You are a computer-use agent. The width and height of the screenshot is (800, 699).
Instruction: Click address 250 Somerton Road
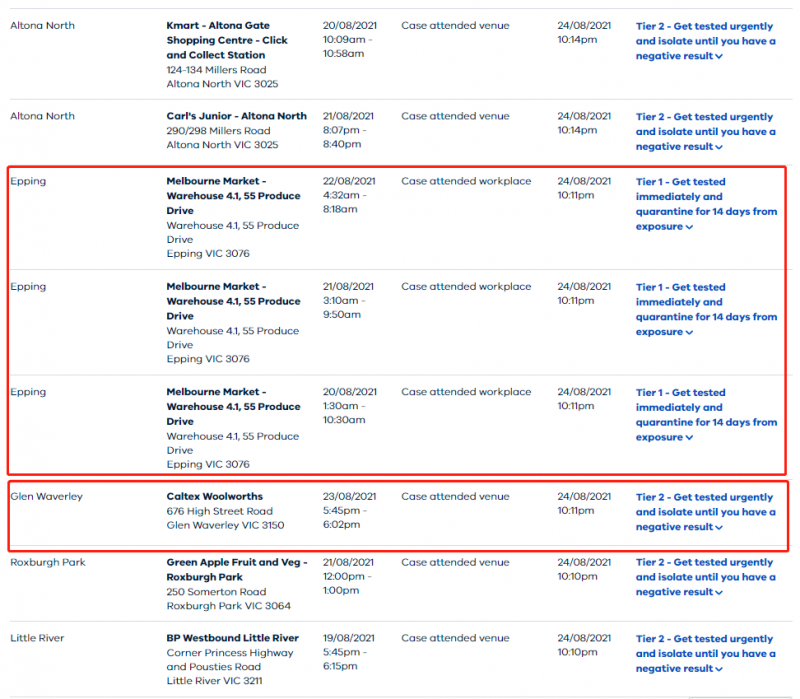tap(216, 592)
